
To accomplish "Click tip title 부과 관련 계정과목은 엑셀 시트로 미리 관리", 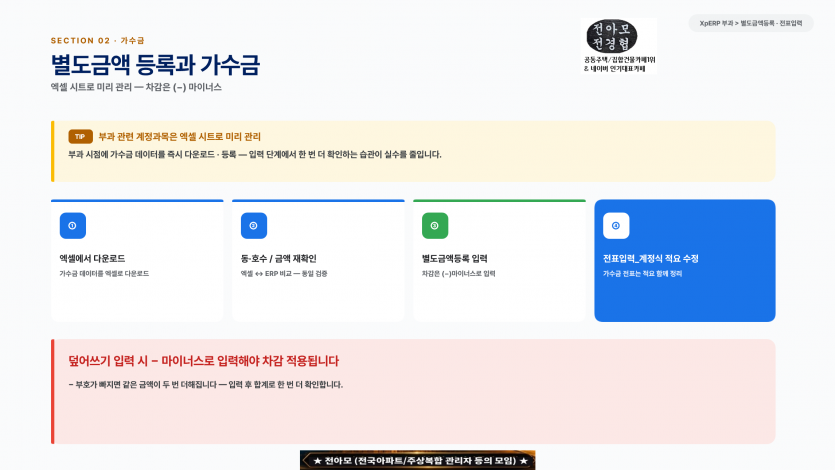I will [x=179, y=137].
